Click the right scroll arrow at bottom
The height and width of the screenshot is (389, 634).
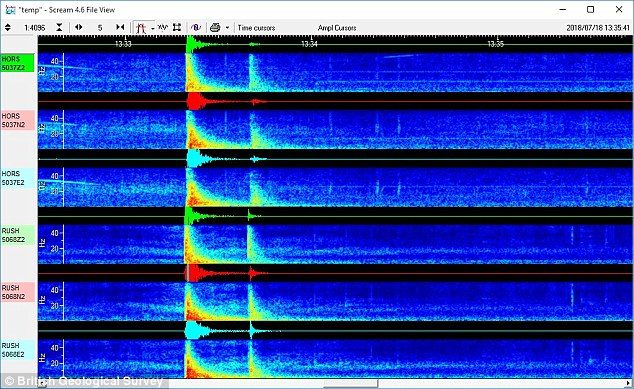click(629, 383)
